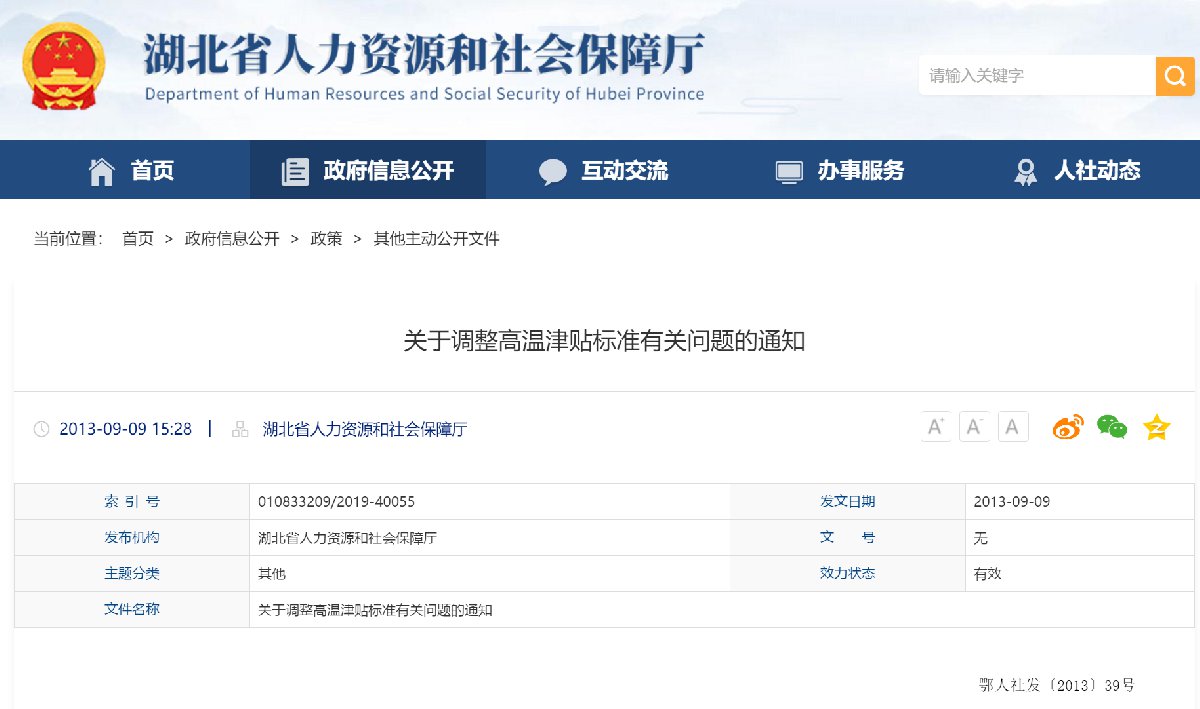Image resolution: width=1200 pixels, height=709 pixels.
Task: Click 首页 in the breadcrumb path
Action: 138,239
